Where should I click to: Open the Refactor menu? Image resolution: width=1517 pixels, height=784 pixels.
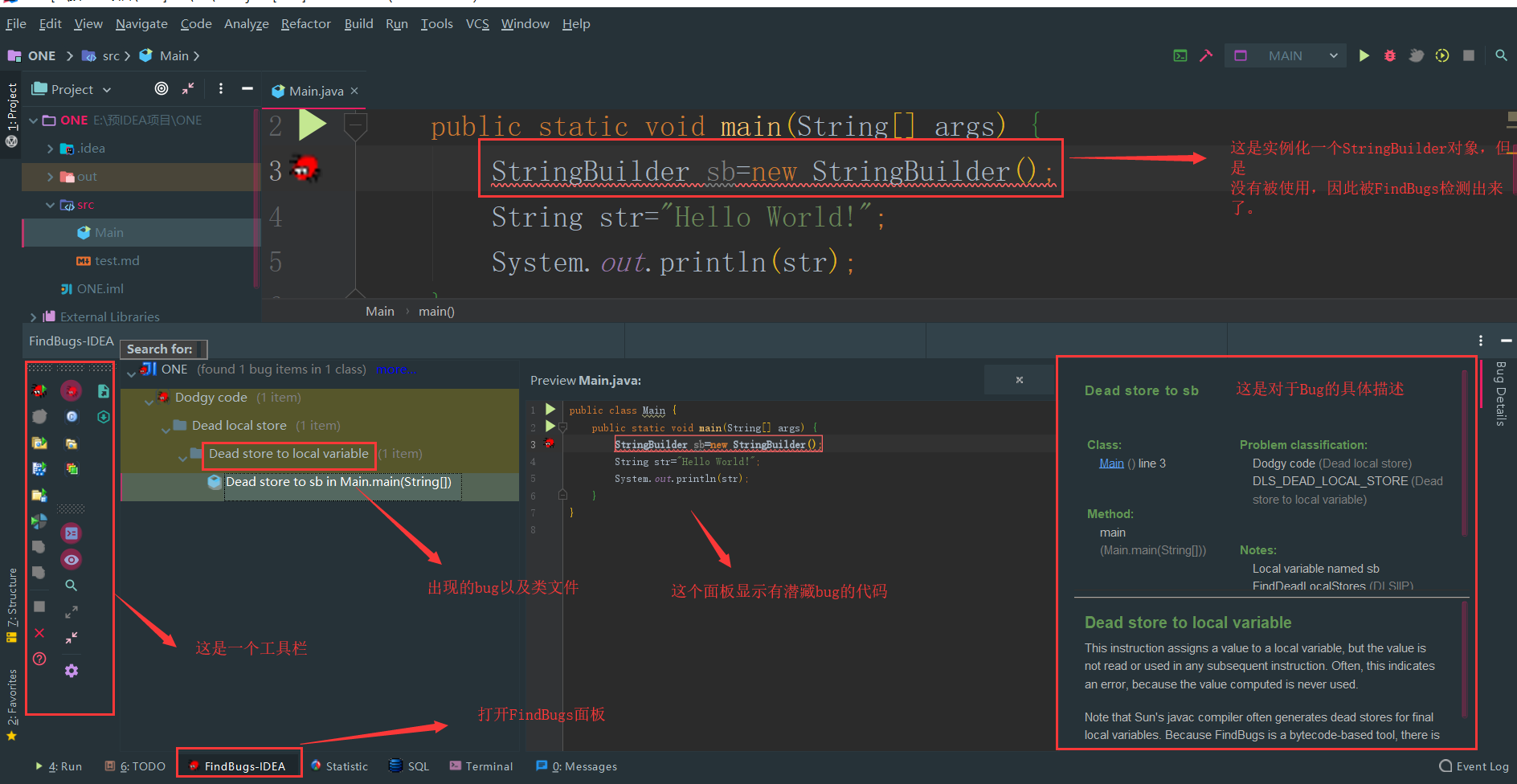point(305,23)
